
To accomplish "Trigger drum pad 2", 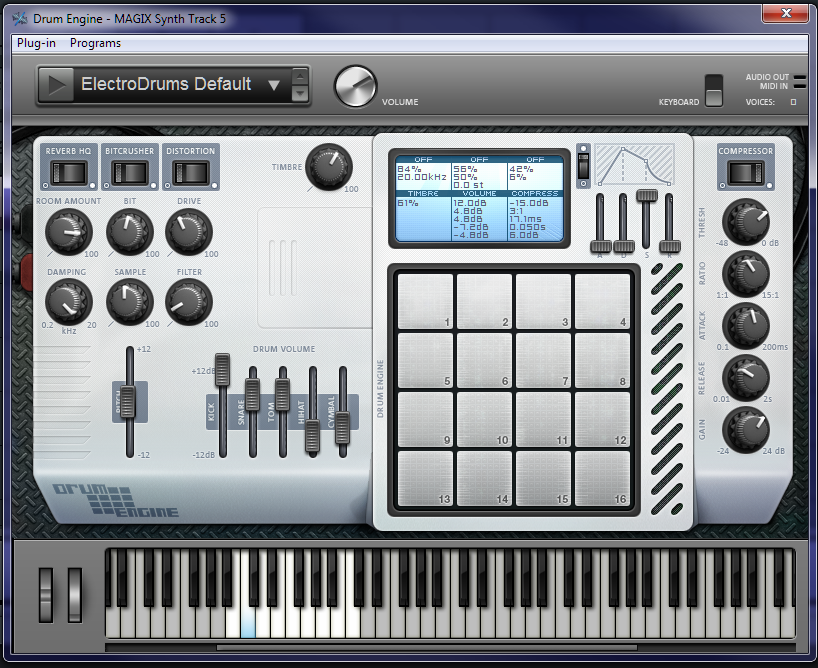I will pyautogui.click(x=484, y=302).
